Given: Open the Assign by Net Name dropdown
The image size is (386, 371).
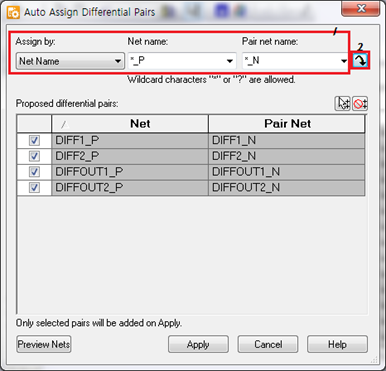Looking at the screenshot, I should (x=70, y=61).
